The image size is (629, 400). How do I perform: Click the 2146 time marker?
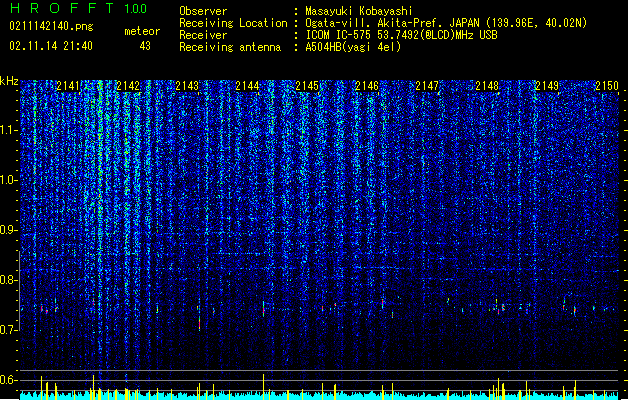tap(367, 85)
